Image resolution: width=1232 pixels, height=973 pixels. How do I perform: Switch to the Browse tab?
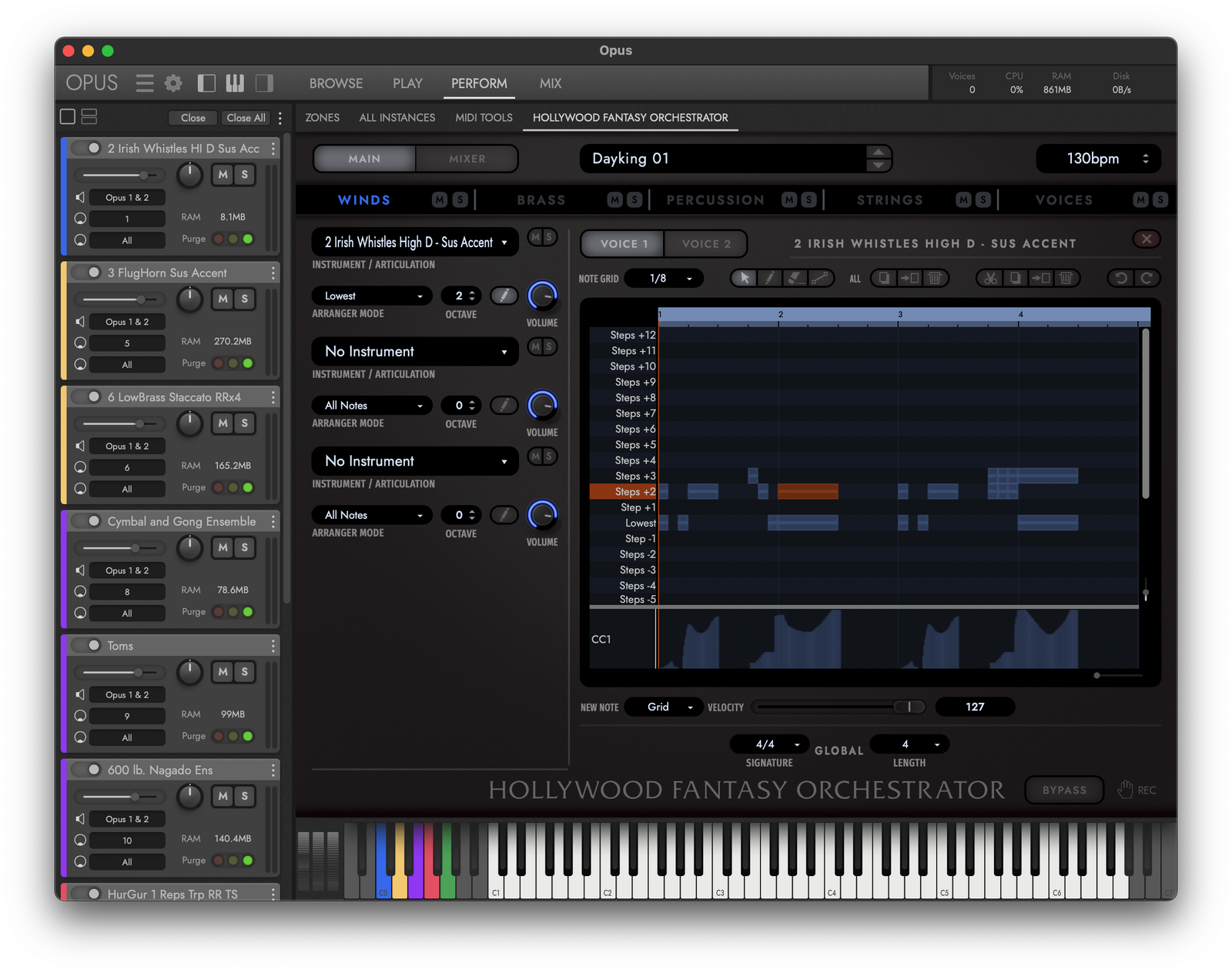click(336, 83)
